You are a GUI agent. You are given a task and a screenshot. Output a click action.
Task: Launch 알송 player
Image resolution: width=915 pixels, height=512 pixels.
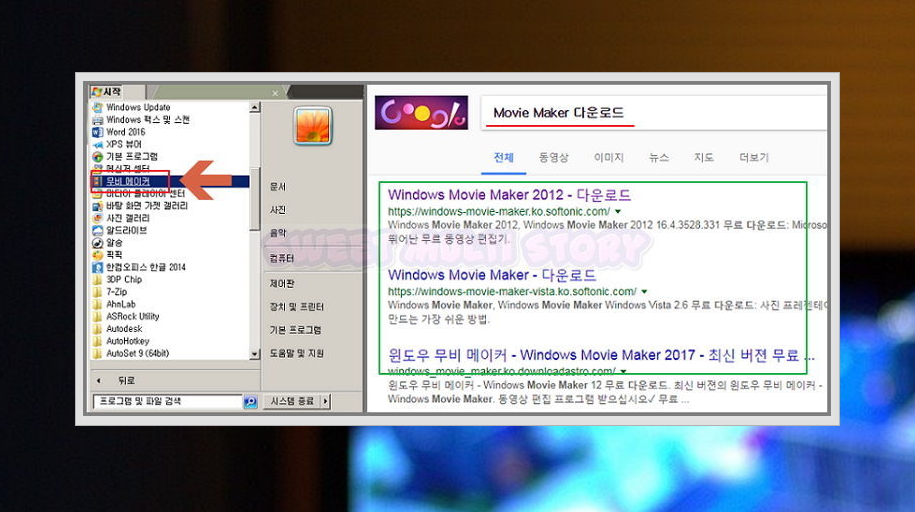coord(108,243)
